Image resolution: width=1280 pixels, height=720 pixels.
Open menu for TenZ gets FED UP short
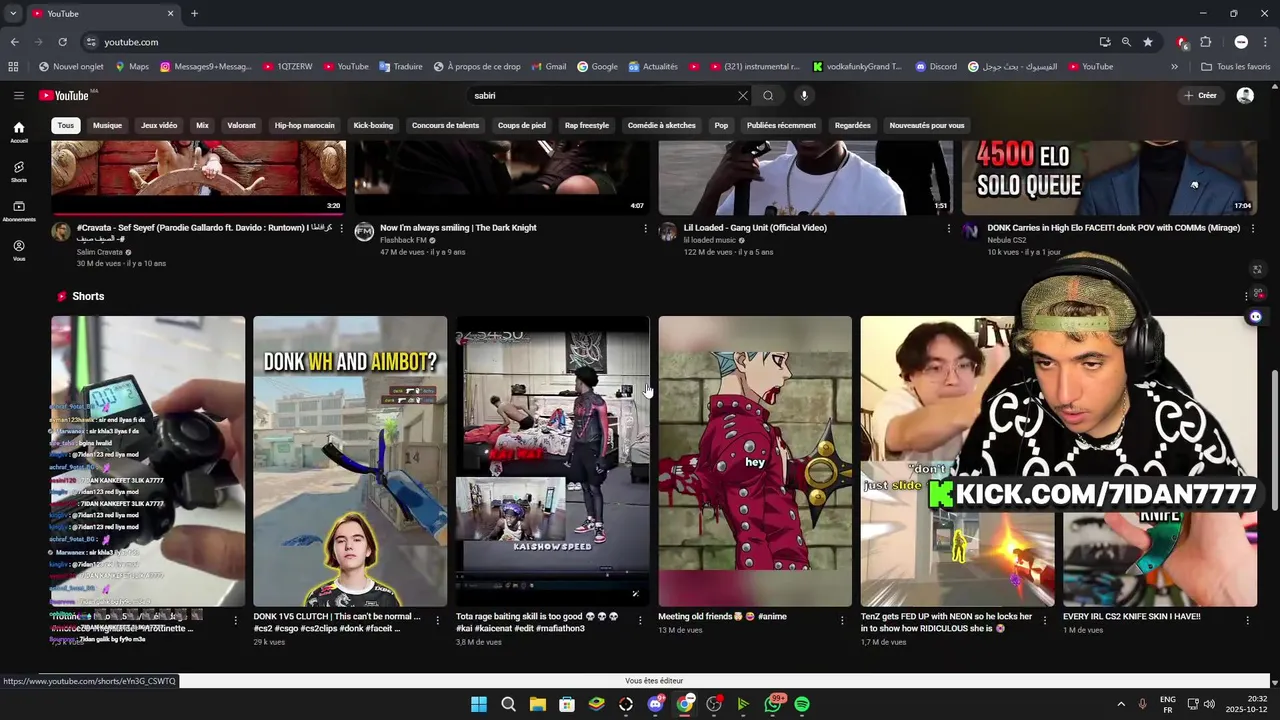click(1044, 621)
